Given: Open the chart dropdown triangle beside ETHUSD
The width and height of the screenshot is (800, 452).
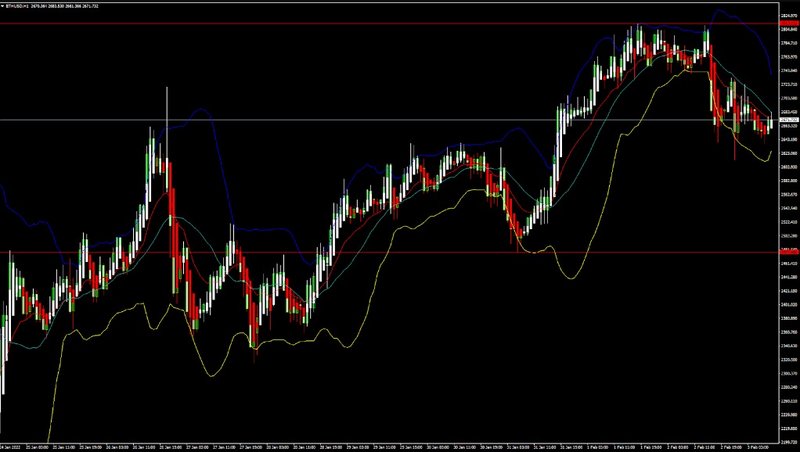Looking at the screenshot, I should pyautogui.click(x=3, y=6).
